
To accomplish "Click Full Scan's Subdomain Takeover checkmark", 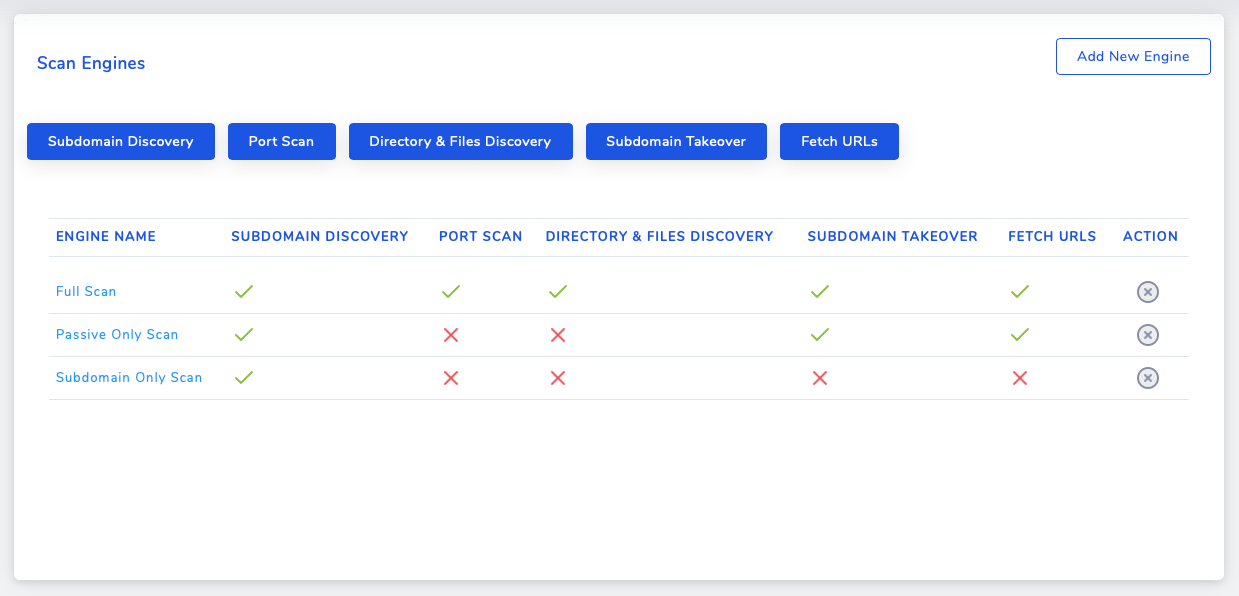I will 820,292.
